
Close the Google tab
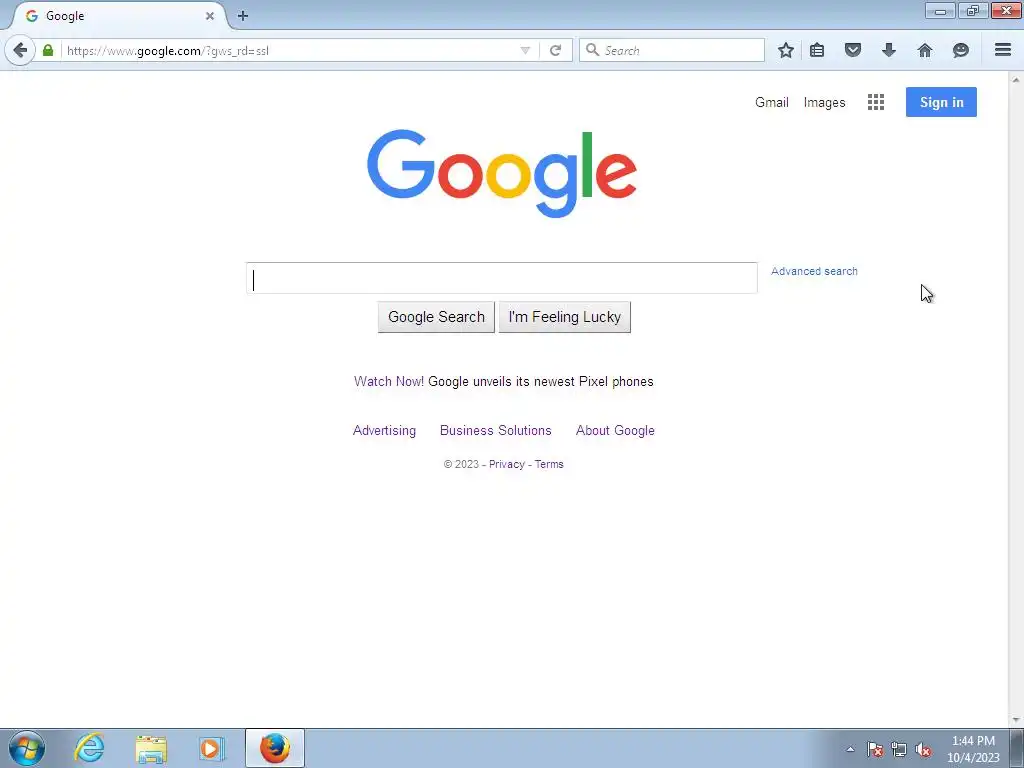point(210,16)
